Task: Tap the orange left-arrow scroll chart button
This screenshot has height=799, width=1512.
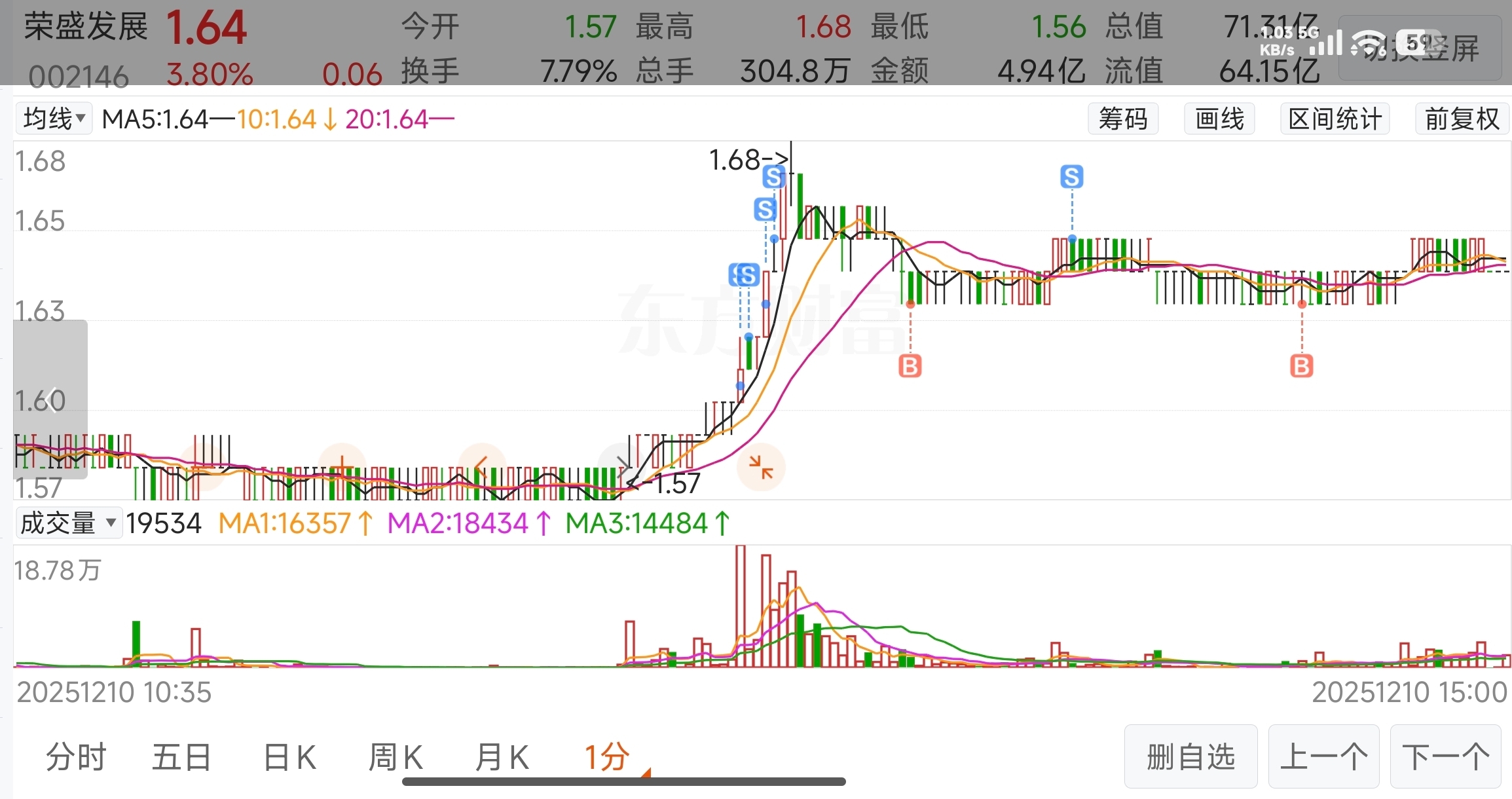Action: [x=482, y=468]
